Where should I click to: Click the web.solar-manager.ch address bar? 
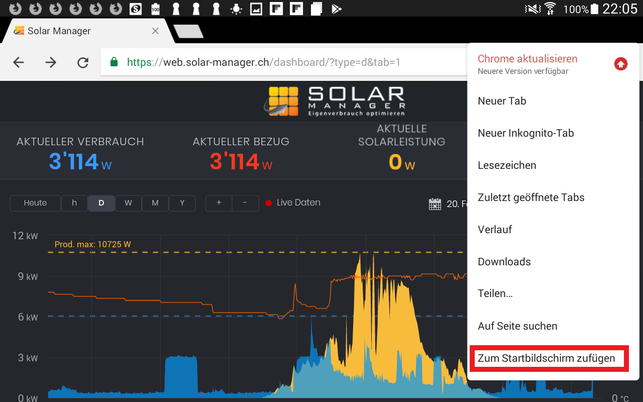coord(283,62)
